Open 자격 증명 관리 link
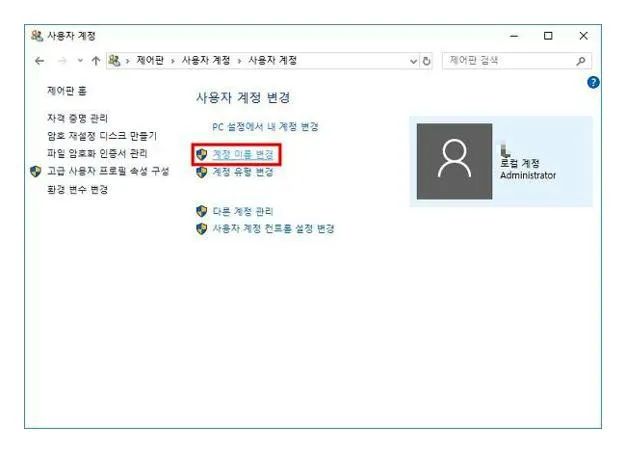The width and height of the screenshot is (626, 453). [77, 118]
